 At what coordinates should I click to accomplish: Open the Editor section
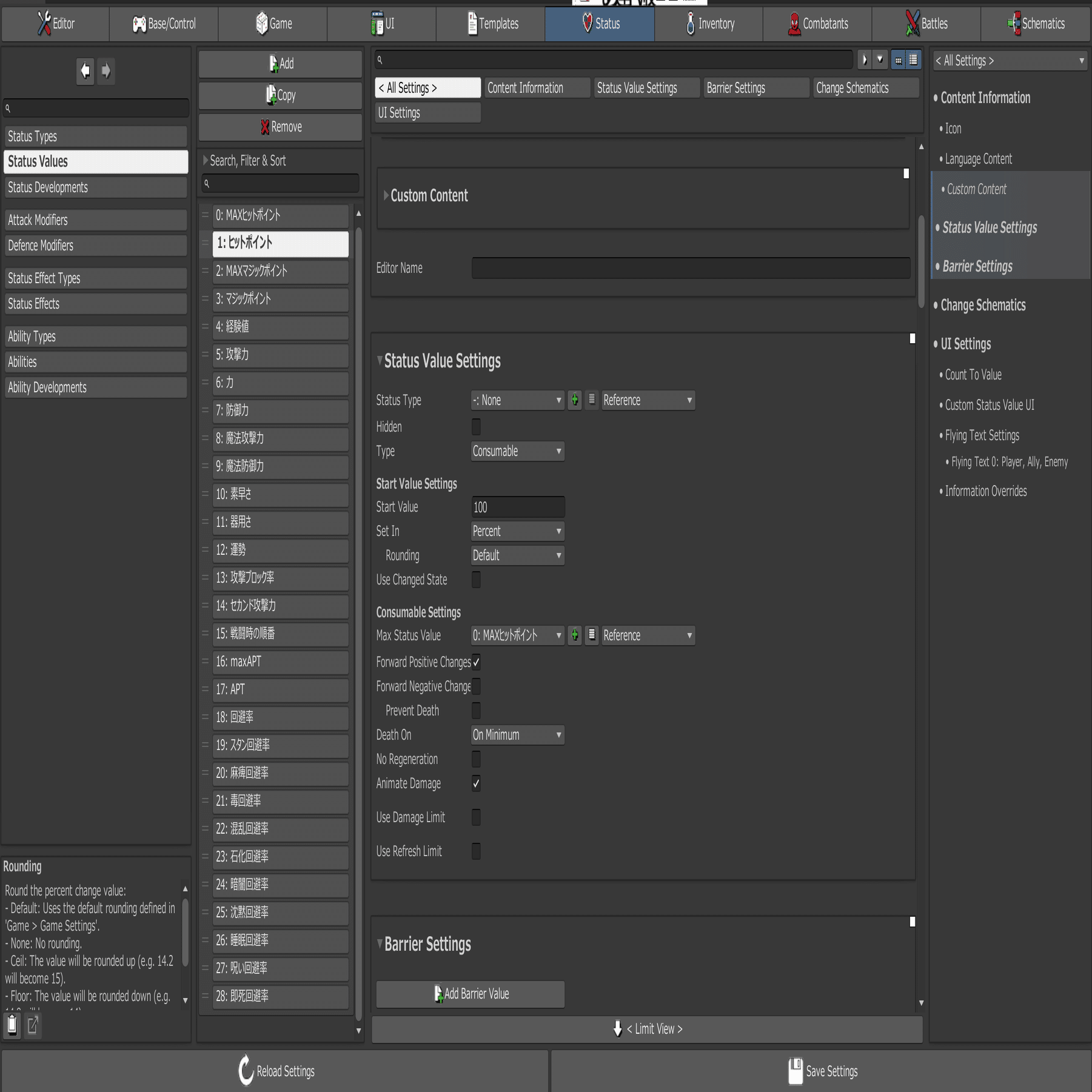(x=55, y=24)
